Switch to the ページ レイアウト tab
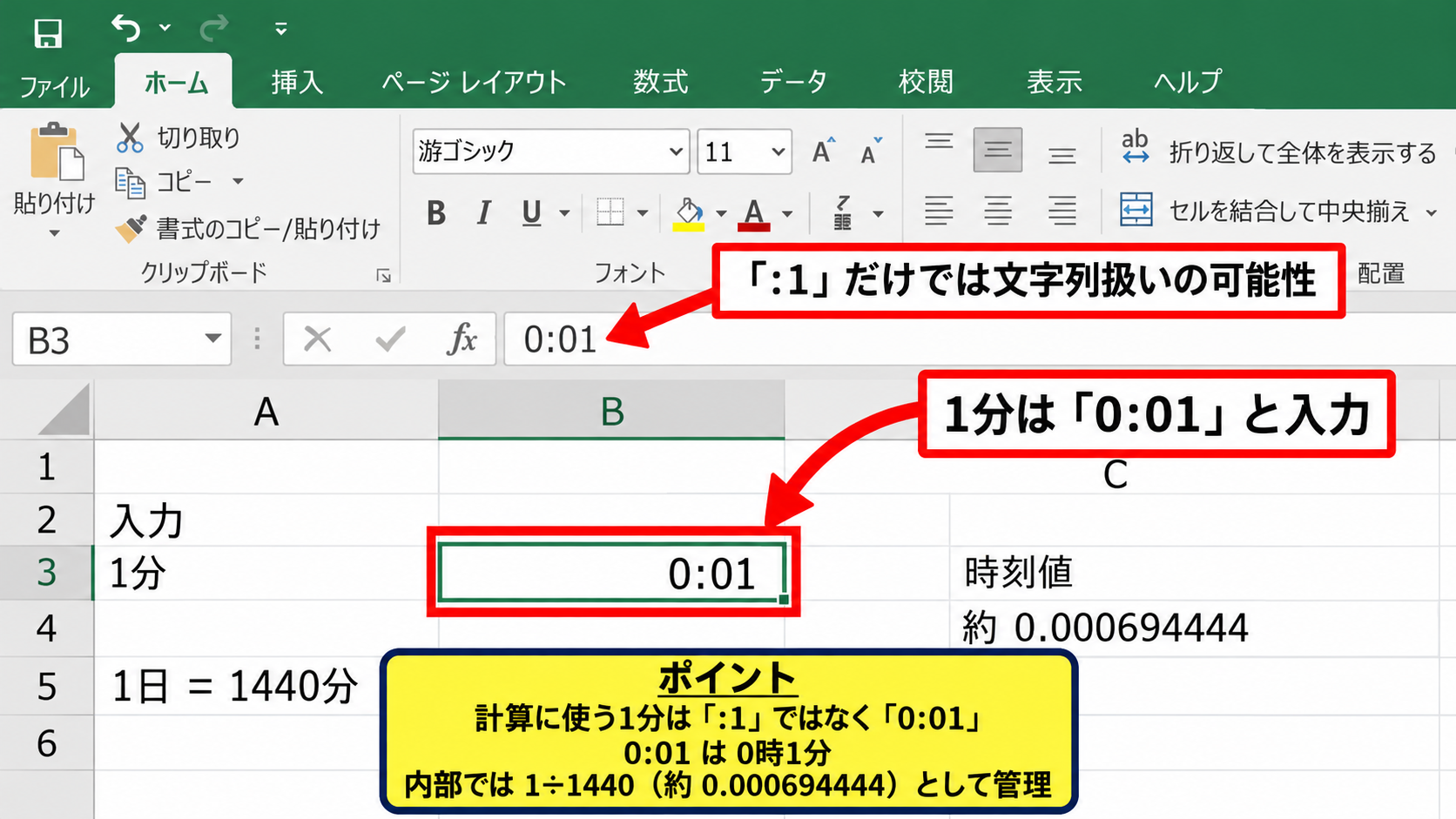Viewport: 1456px width, 819px height. 475,82
